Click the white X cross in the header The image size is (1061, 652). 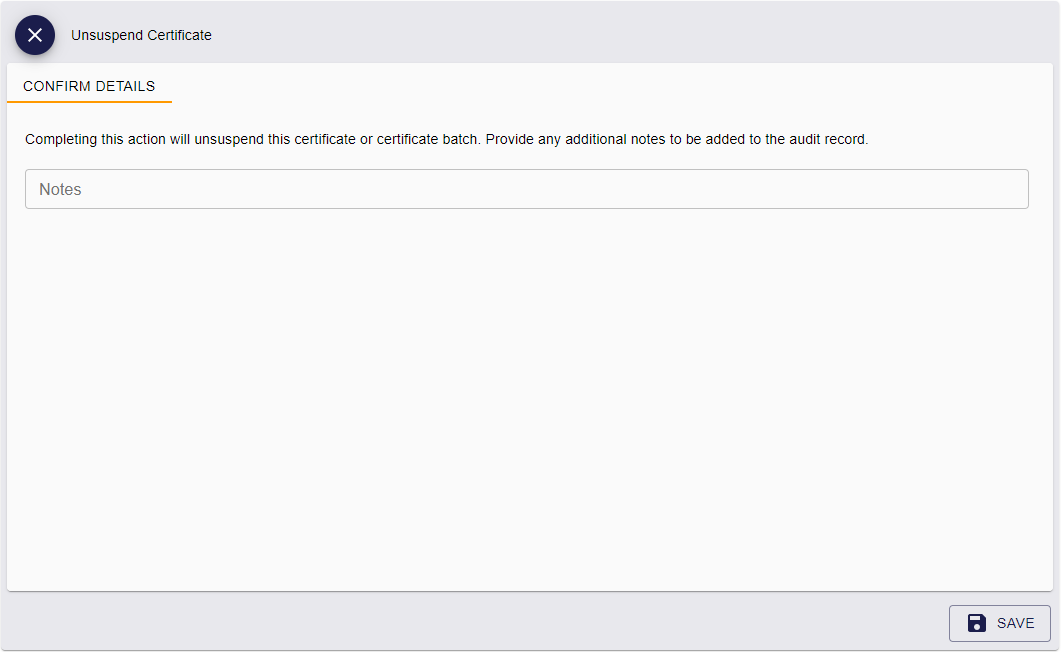click(x=35, y=35)
